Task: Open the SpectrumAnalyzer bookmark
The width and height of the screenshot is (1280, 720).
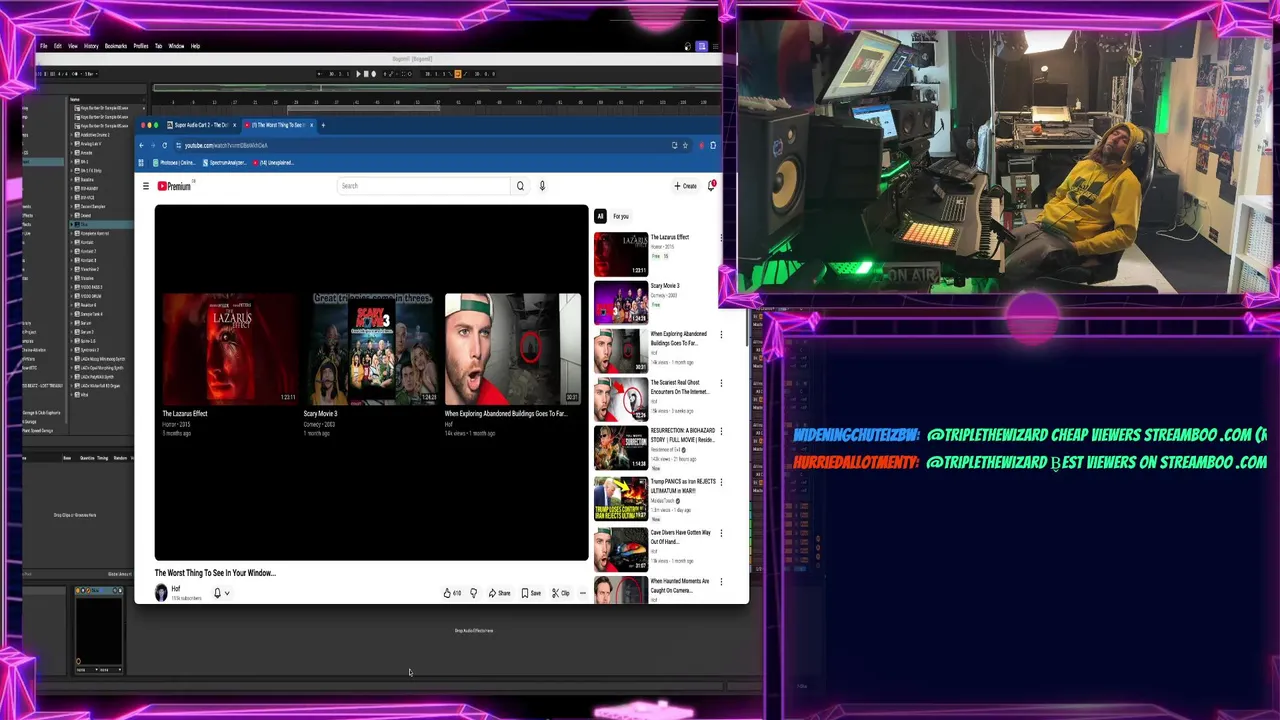Action: click(224, 162)
